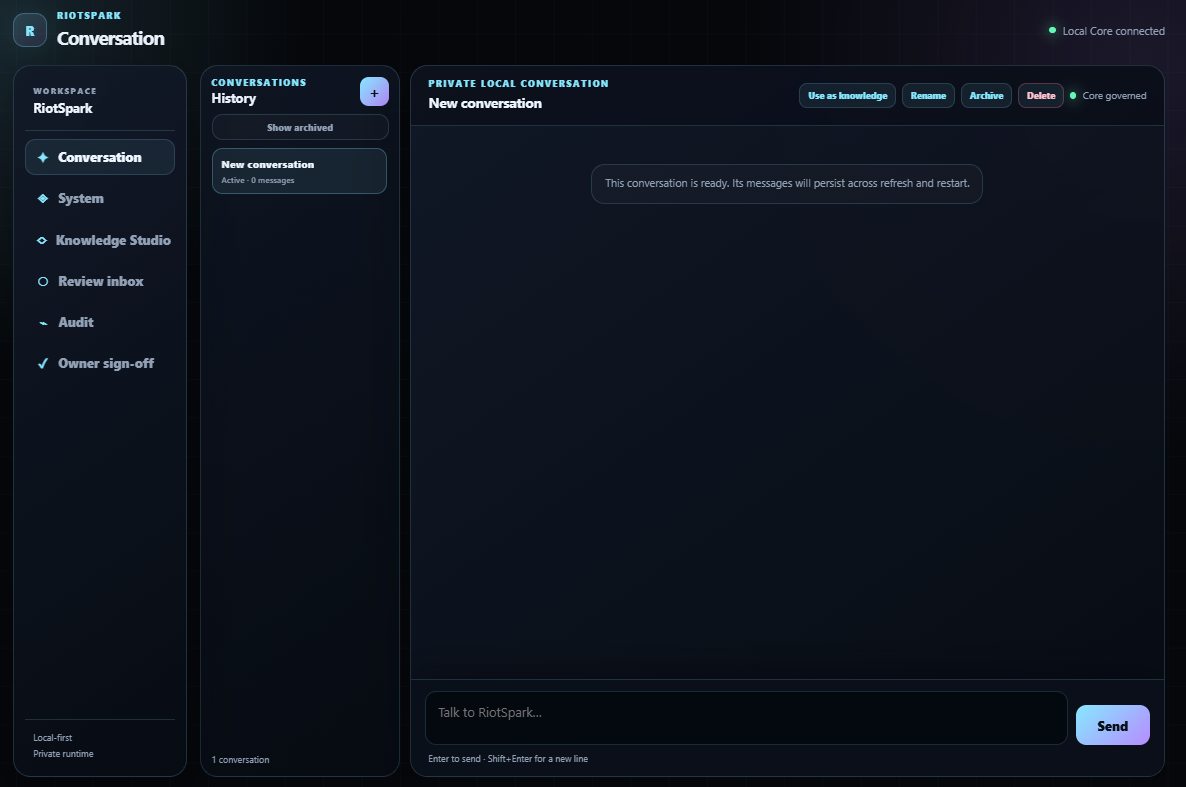Click Use as knowledge button
Viewport: 1186px width, 787px height.
[847, 95]
